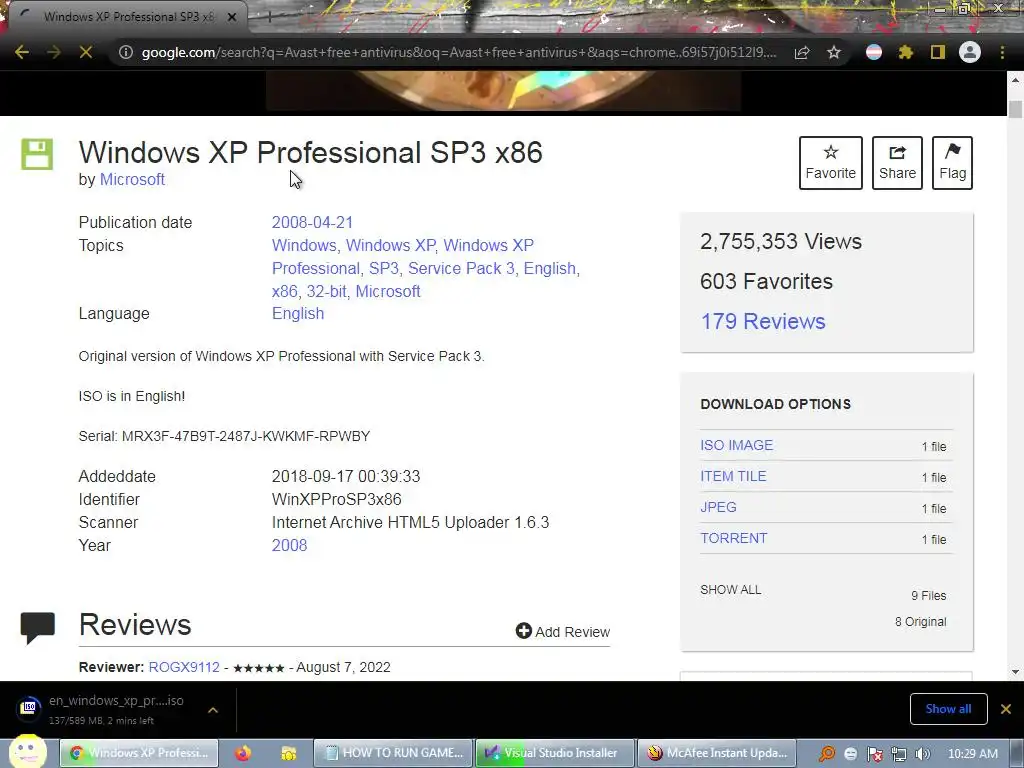Open the Windows XP topic link

click(391, 246)
